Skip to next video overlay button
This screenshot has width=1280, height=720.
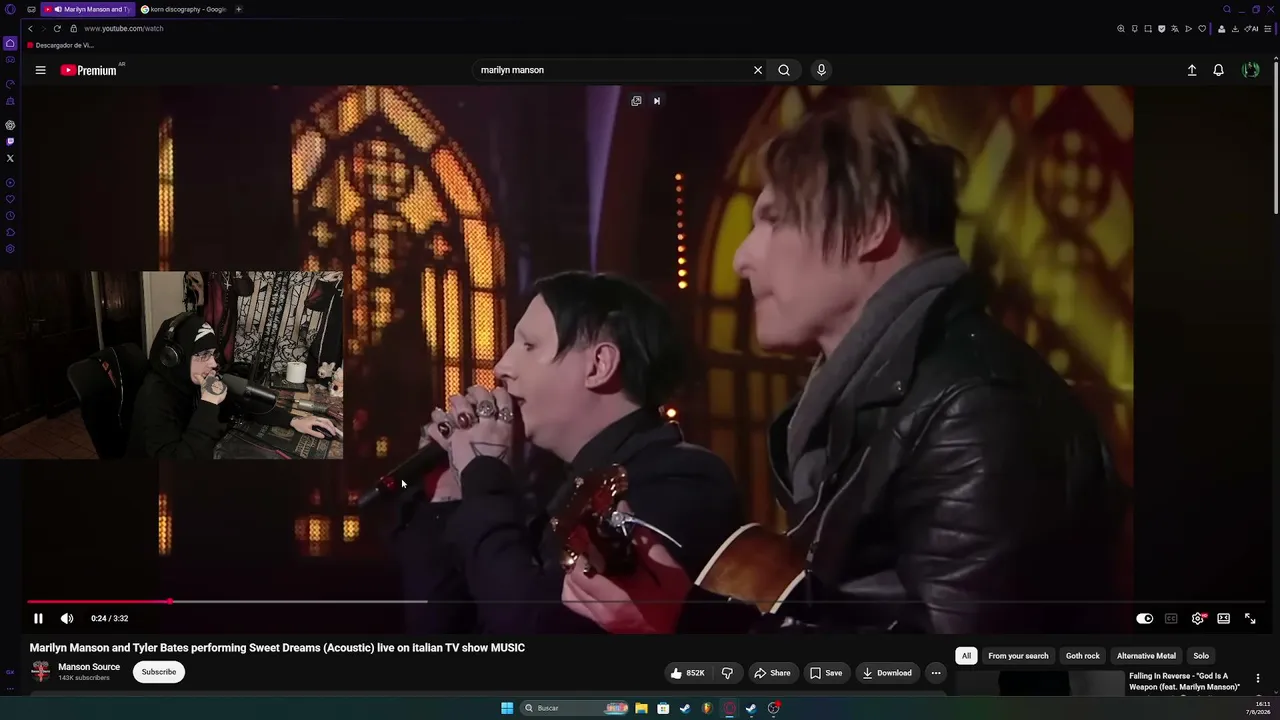pos(657,101)
